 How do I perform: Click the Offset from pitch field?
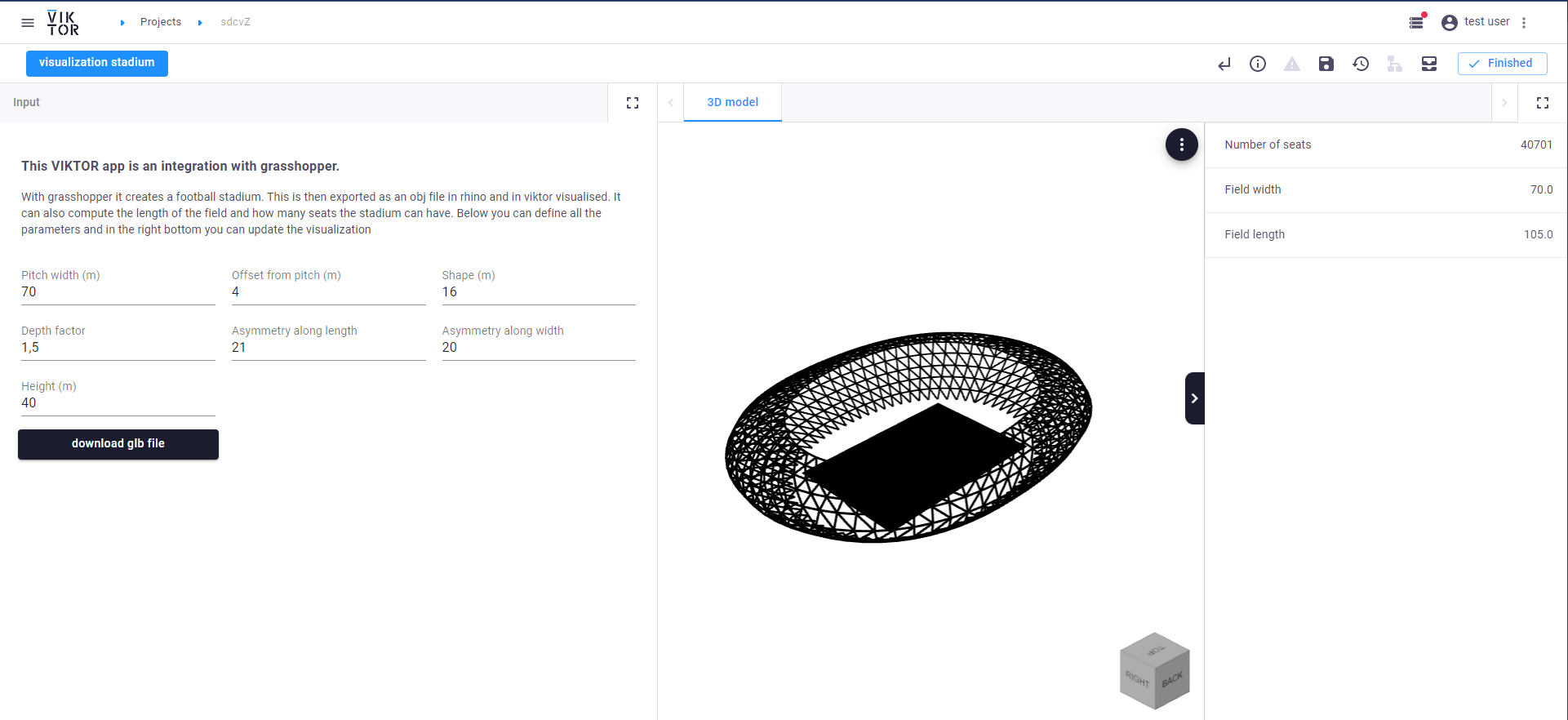[329, 291]
